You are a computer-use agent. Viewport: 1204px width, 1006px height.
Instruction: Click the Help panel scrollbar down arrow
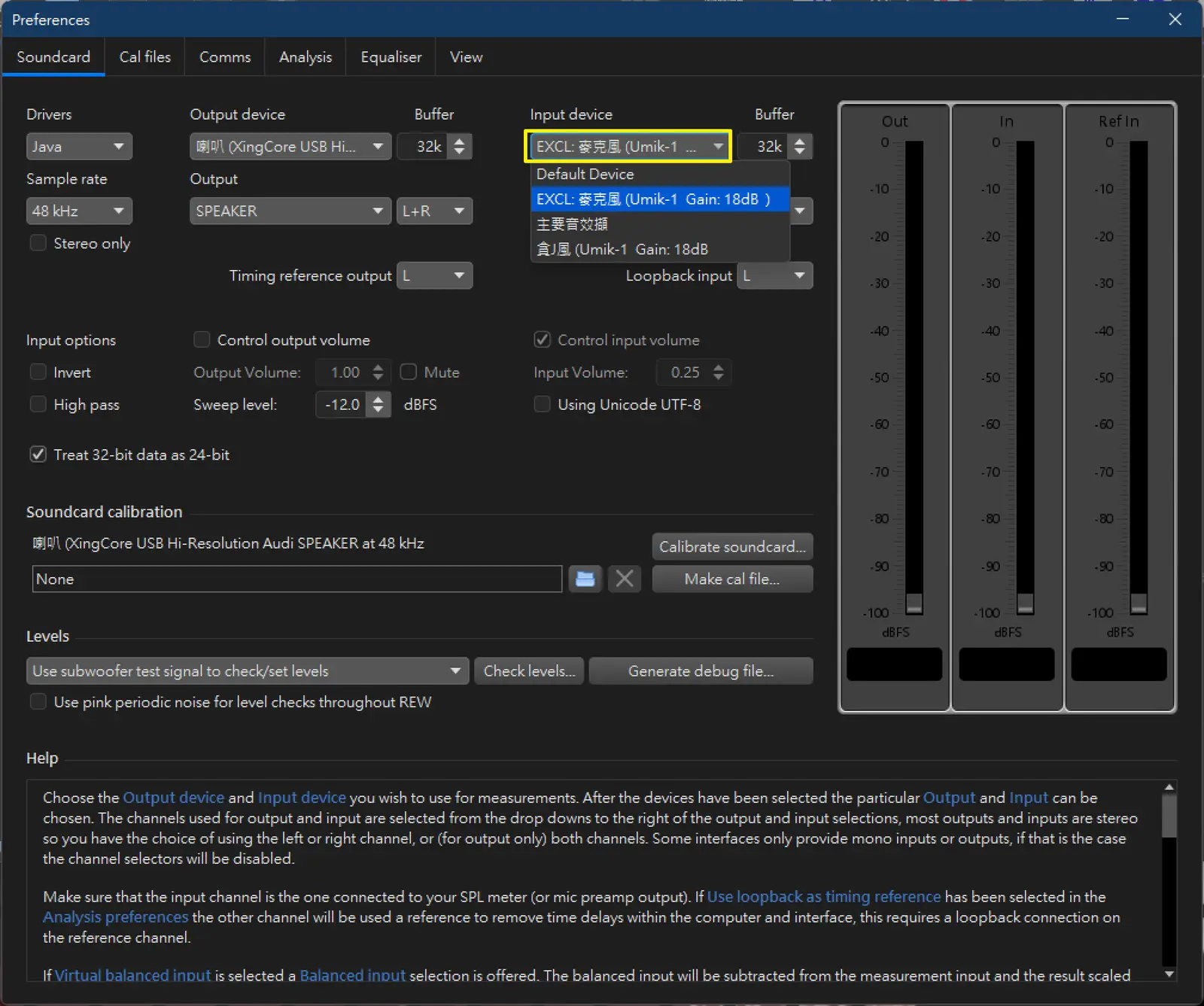(1169, 974)
